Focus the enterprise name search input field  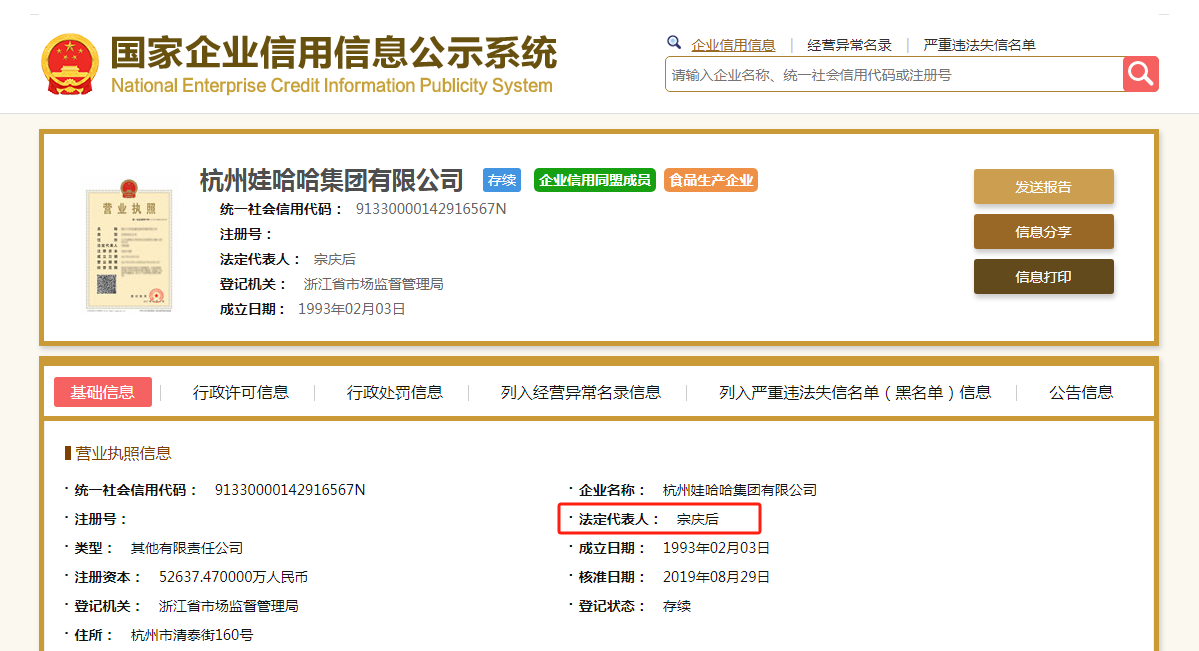click(893, 75)
